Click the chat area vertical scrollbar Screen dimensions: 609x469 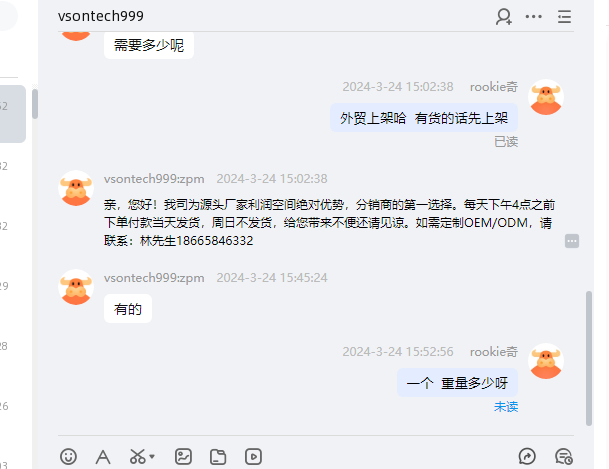(x=589, y=358)
